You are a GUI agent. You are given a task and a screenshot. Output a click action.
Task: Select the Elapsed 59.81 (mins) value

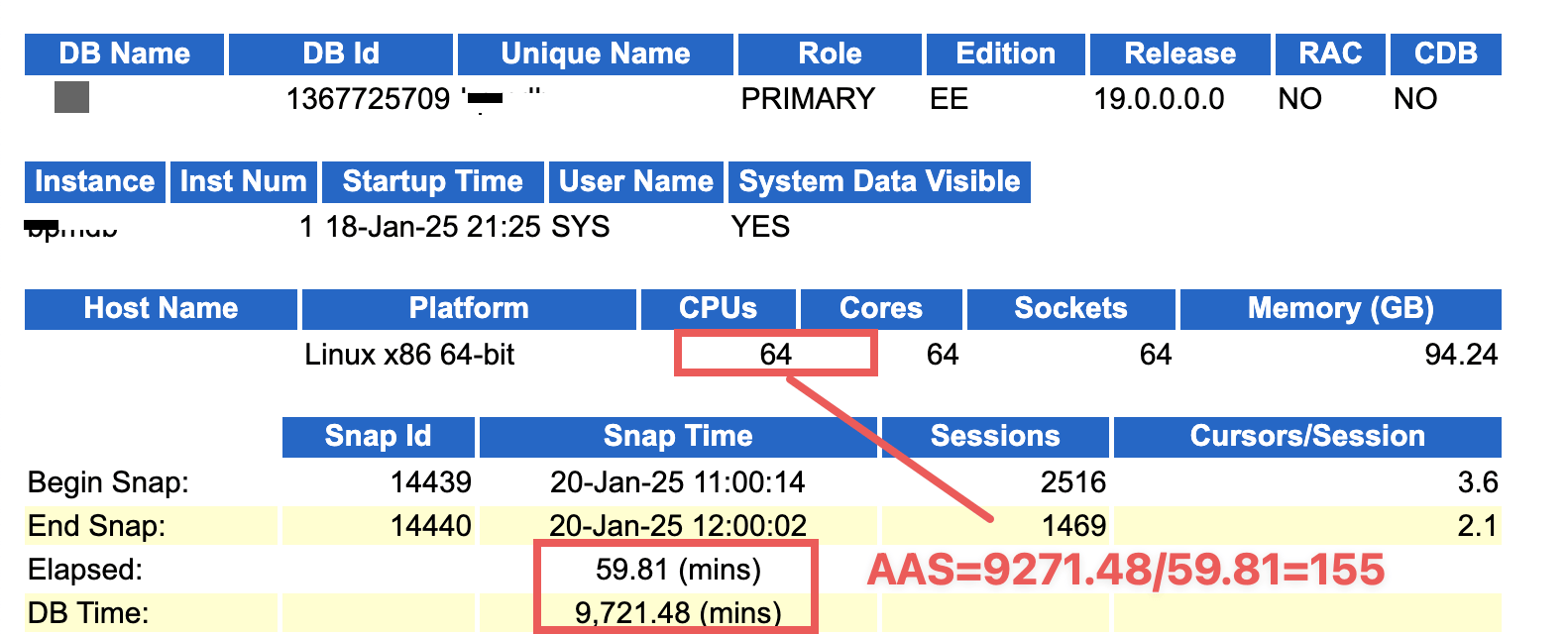pyautogui.click(x=678, y=570)
